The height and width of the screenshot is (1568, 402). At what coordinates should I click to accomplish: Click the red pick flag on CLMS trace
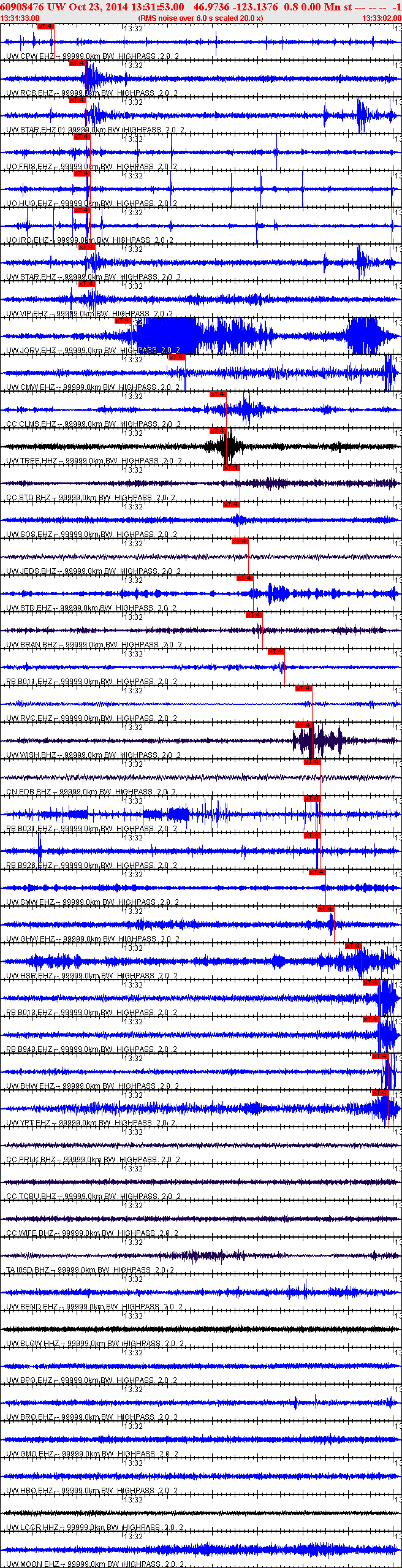click(x=218, y=394)
